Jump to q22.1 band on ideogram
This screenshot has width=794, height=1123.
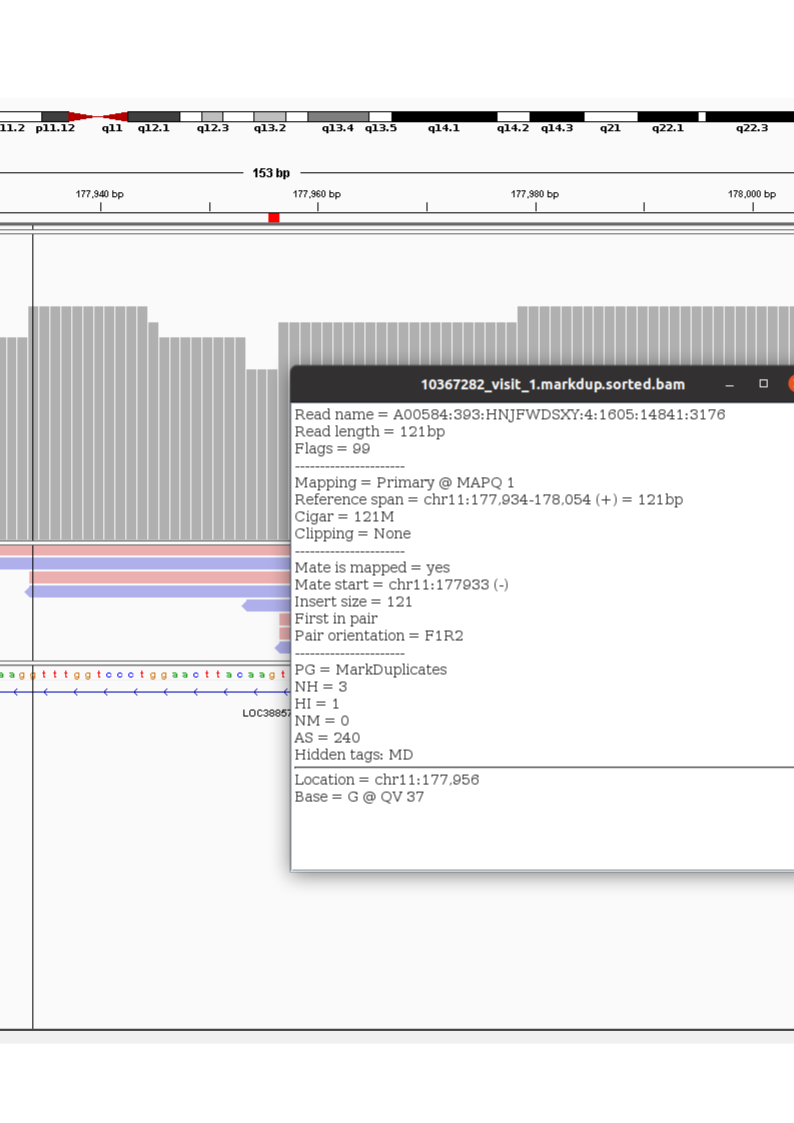tap(667, 117)
